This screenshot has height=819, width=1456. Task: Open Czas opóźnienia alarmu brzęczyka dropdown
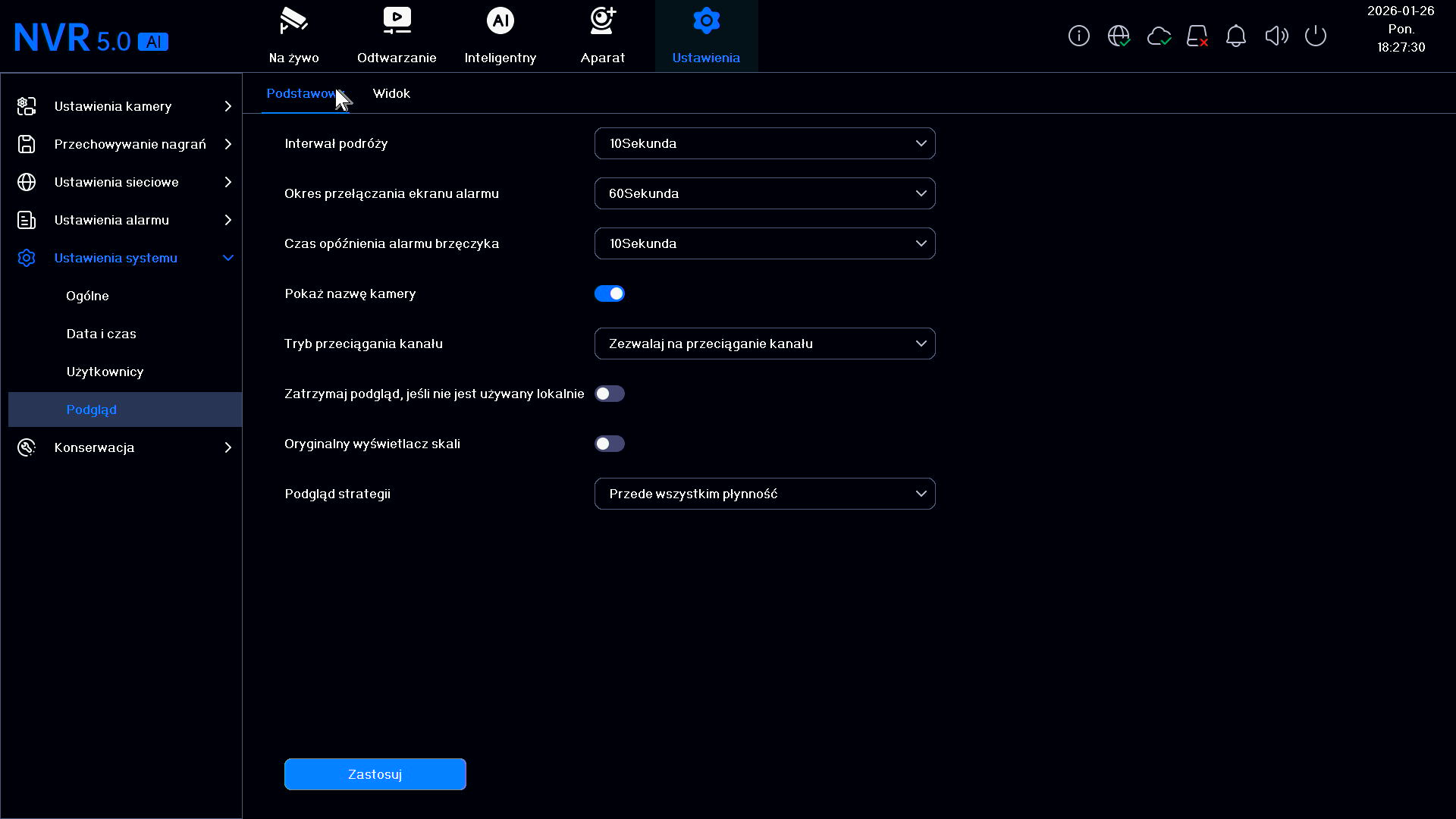(x=764, y=243)
